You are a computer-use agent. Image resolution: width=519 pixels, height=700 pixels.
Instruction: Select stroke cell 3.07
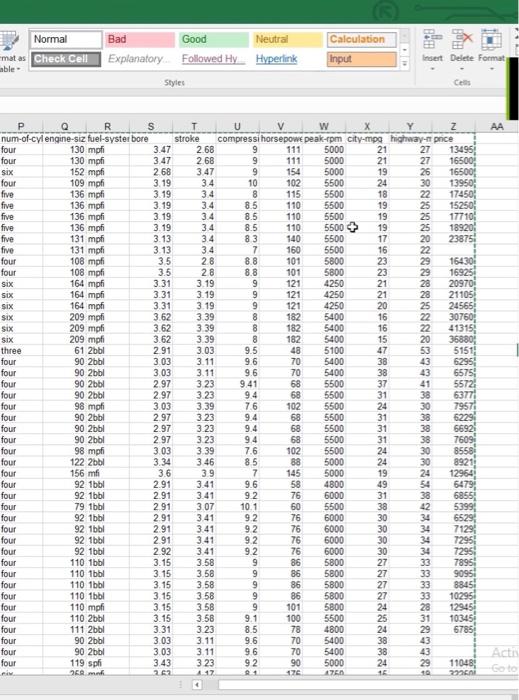click(x=194, y=507)
